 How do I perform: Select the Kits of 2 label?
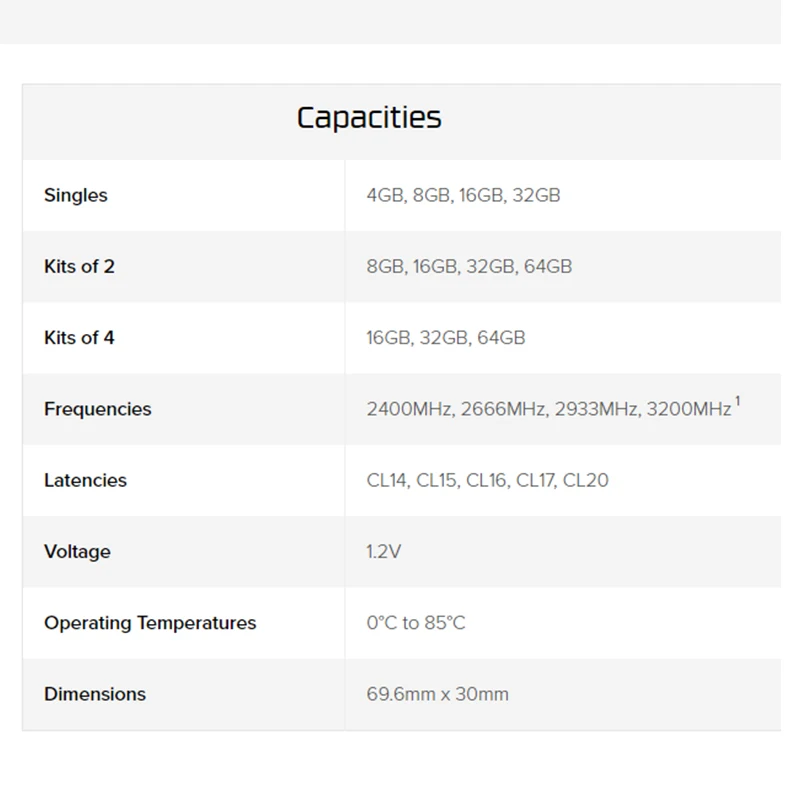(x=79, y=266)
